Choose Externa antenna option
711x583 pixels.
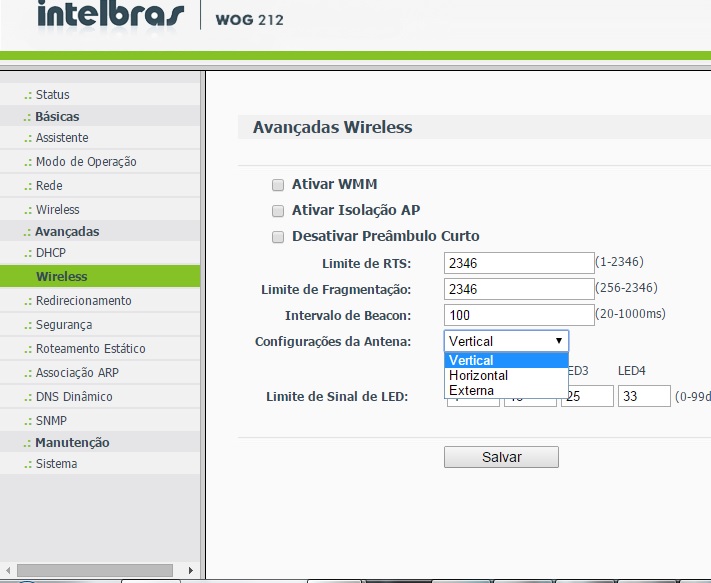(506, 390)
